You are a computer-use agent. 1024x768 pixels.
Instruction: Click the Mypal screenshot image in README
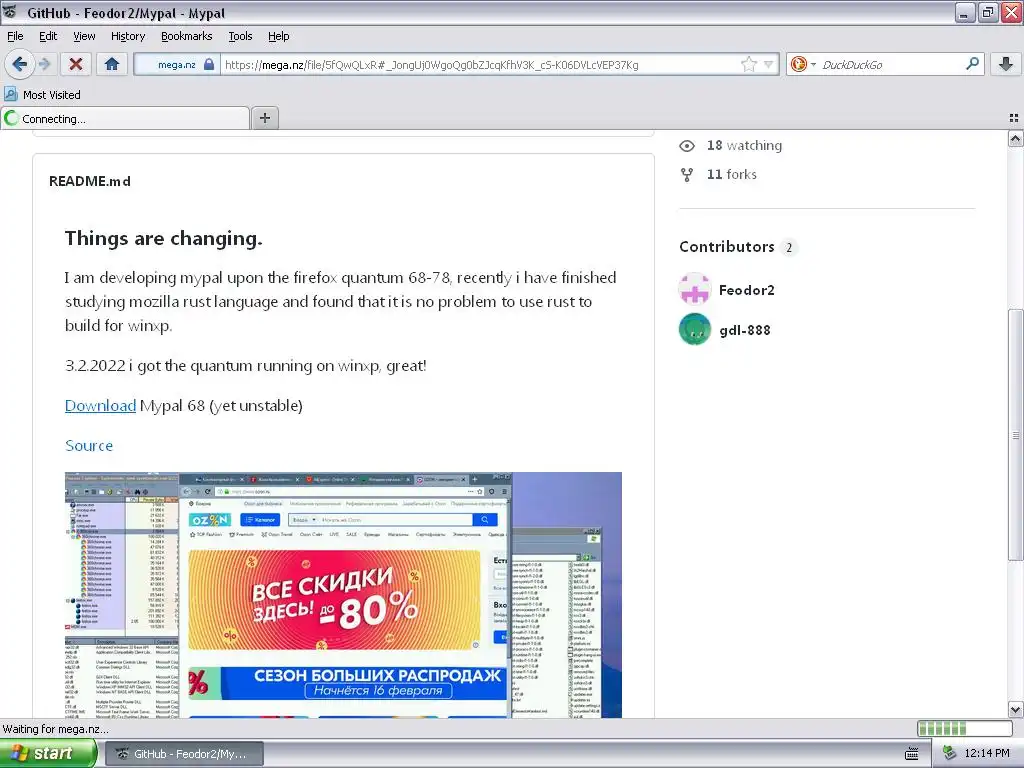(x=343, y=595)
